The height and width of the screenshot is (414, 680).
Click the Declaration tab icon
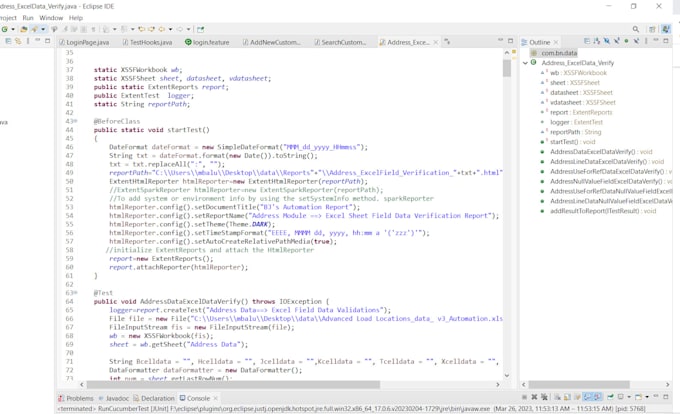[135, 398]
